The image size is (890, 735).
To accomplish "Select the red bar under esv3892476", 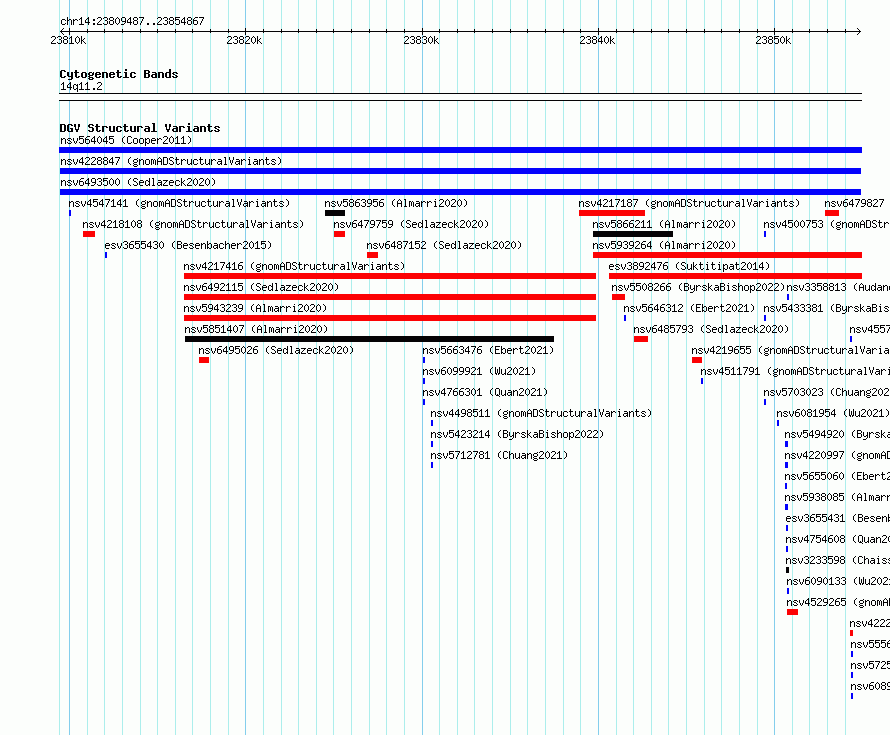I will (736, 276).
